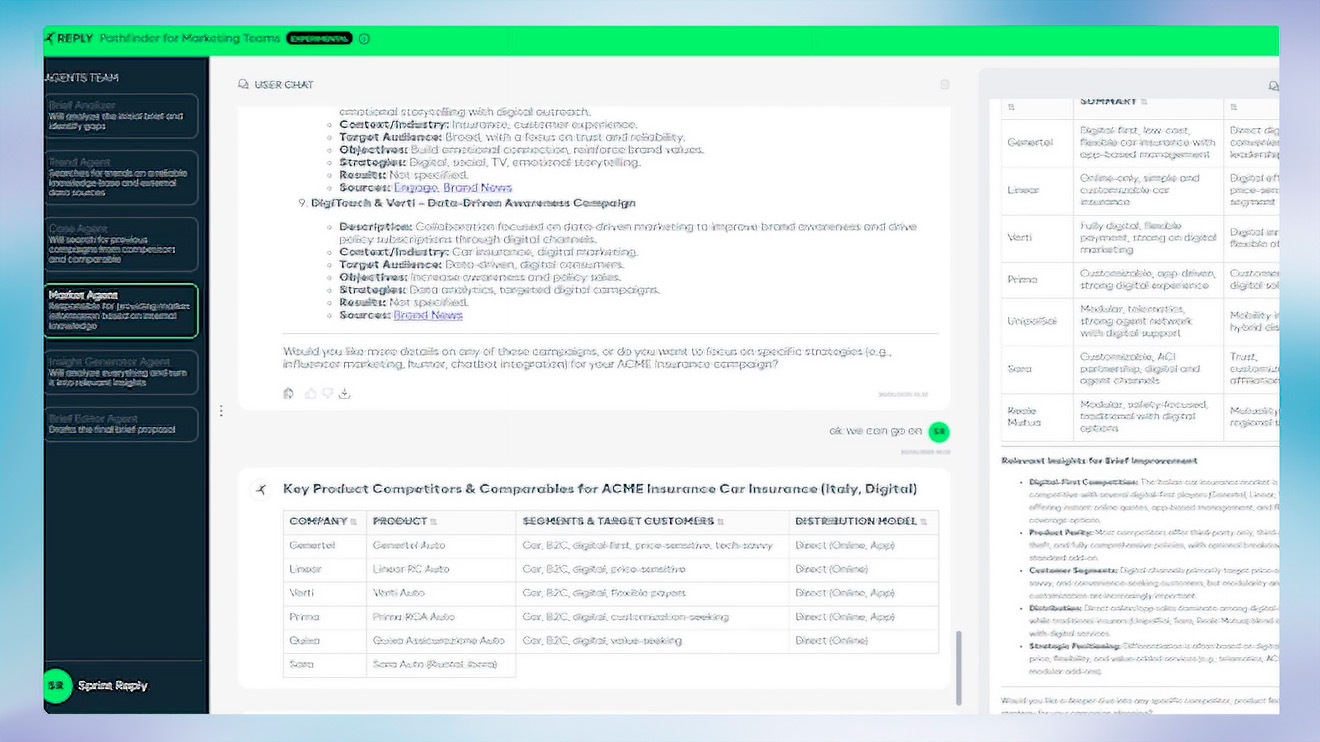Open the Insight Generator Agent
The image size is (1320, 742).
click(120, 372)
